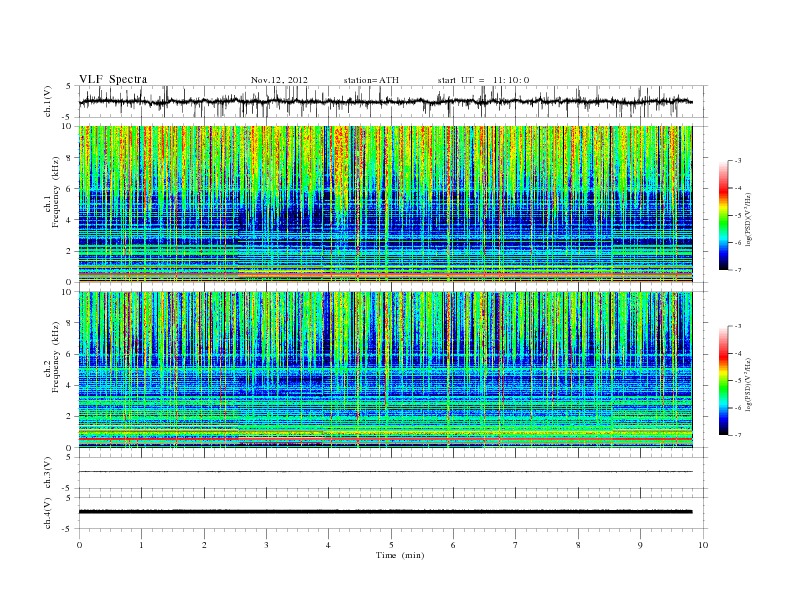This screenshot has width=792, height=612.
Task: Click the flat ch.3 voltage trace
Action: click(385, 472)
